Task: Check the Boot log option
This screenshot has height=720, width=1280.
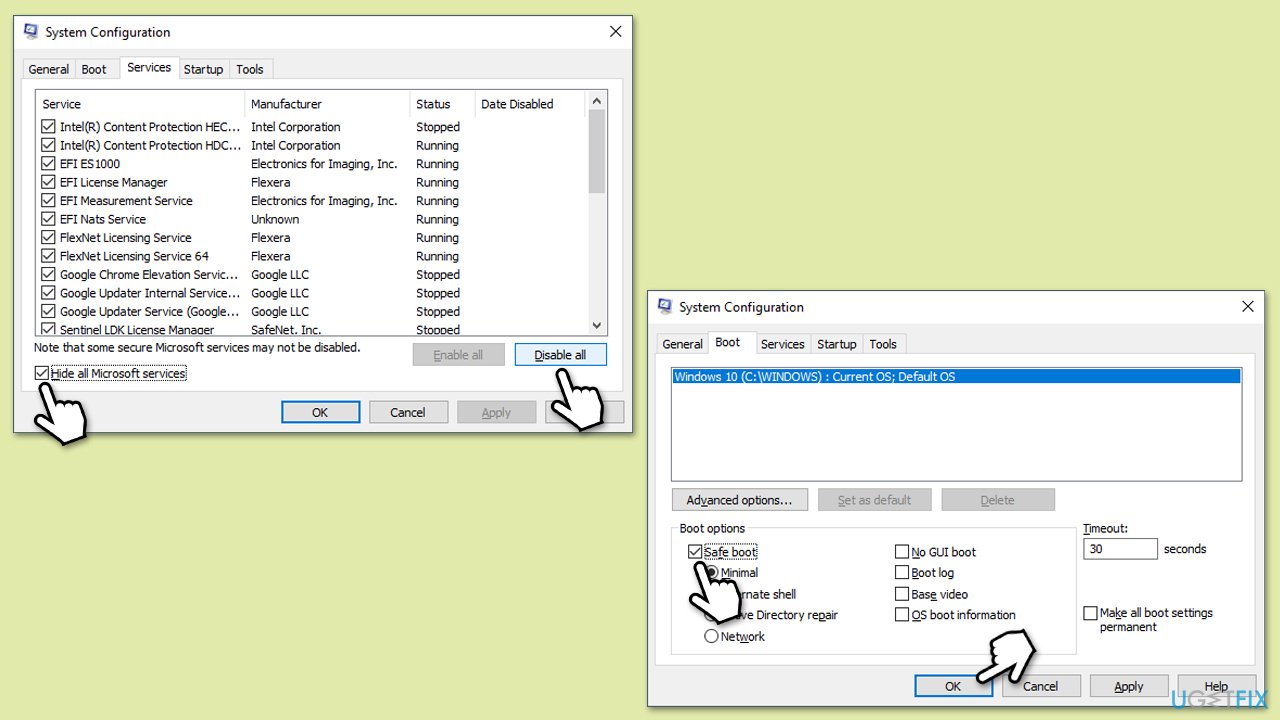Action: pyautogui.click(x=902, y=573)
